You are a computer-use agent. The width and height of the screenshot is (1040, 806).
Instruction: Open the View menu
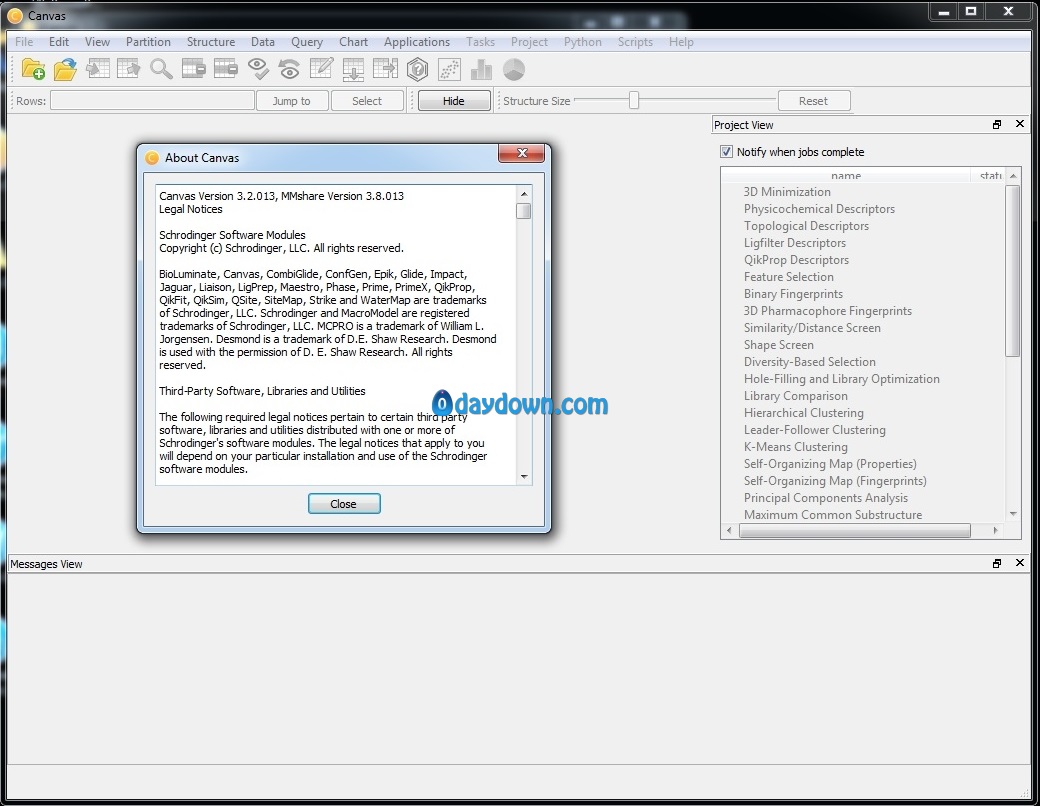[97, 42]
